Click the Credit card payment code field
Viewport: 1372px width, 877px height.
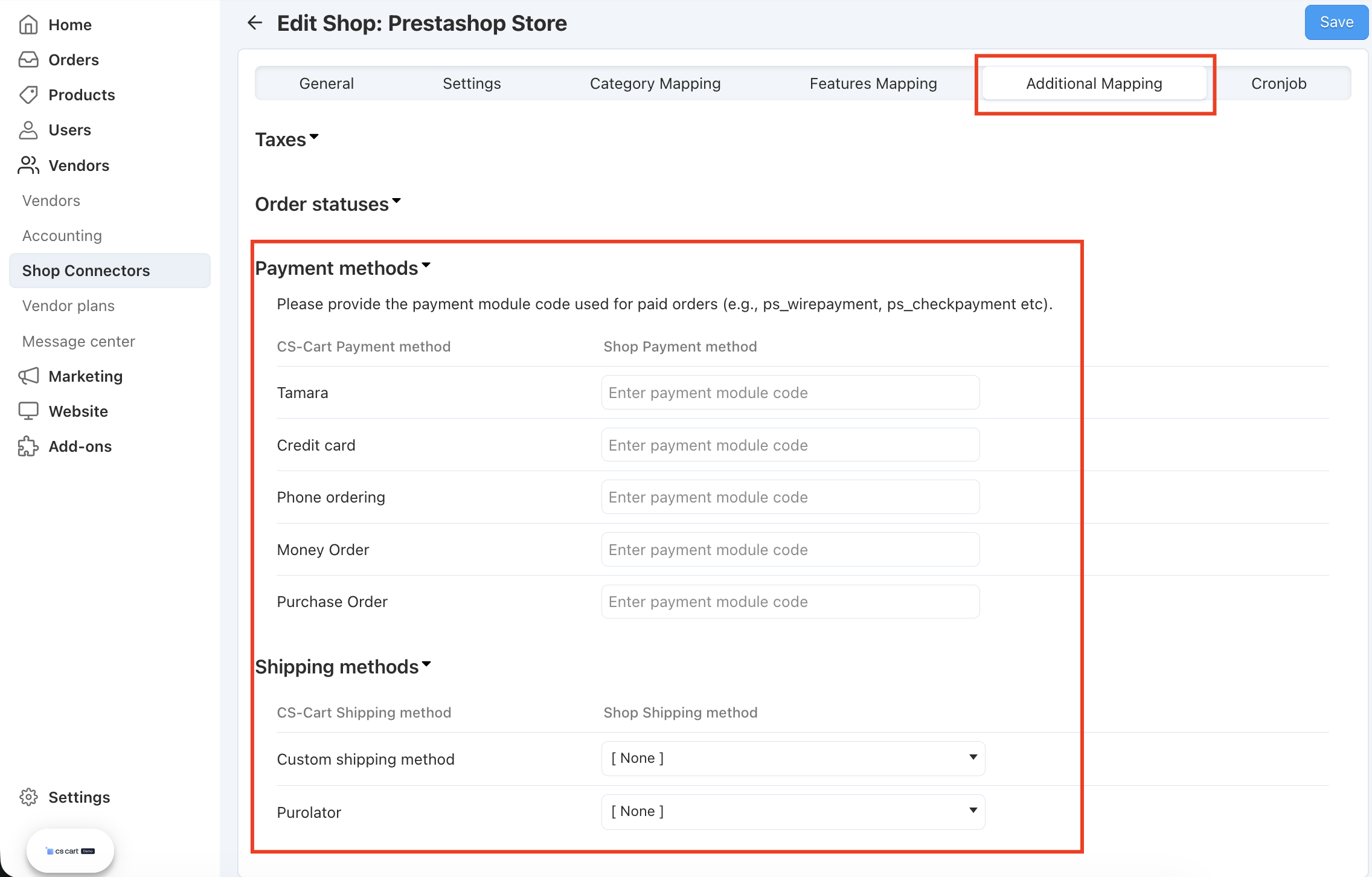pyautogui.click(x=790, y=445)
